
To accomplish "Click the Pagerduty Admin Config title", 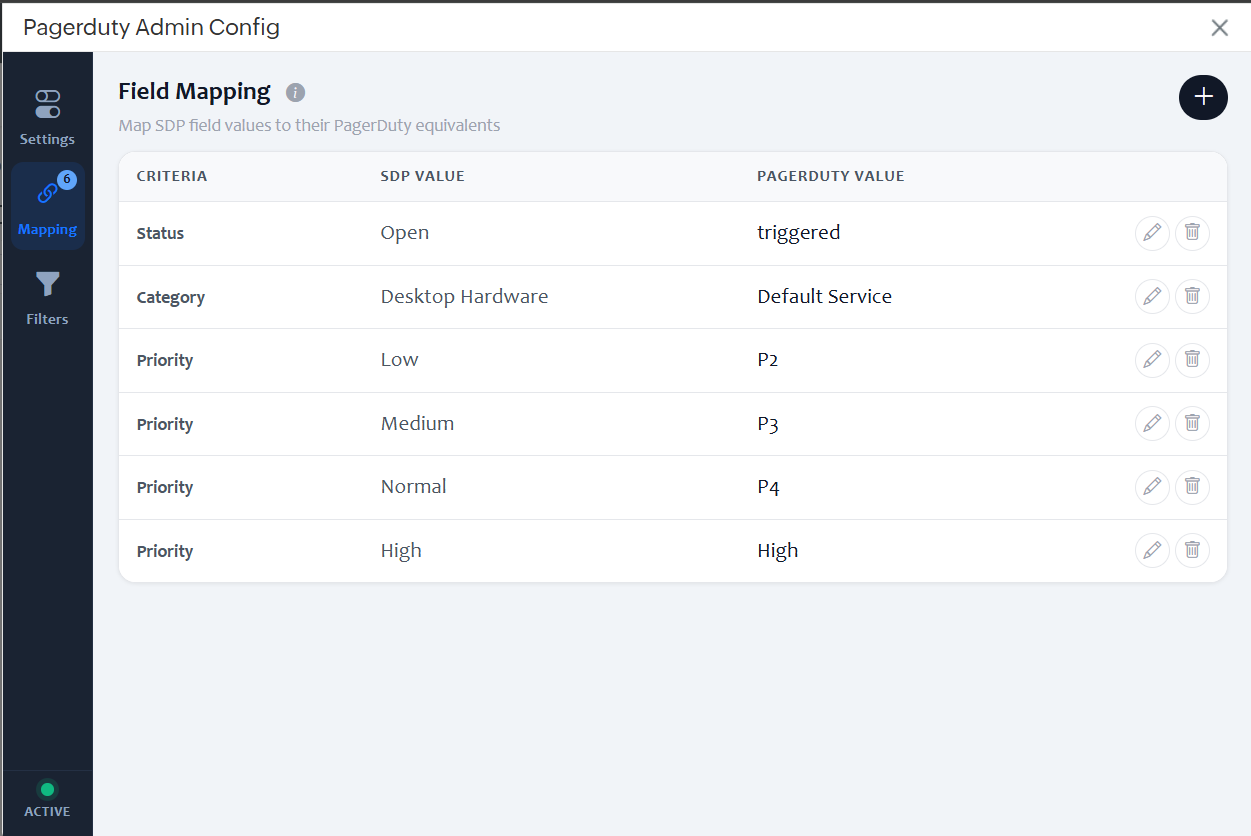I will point(151,28).
